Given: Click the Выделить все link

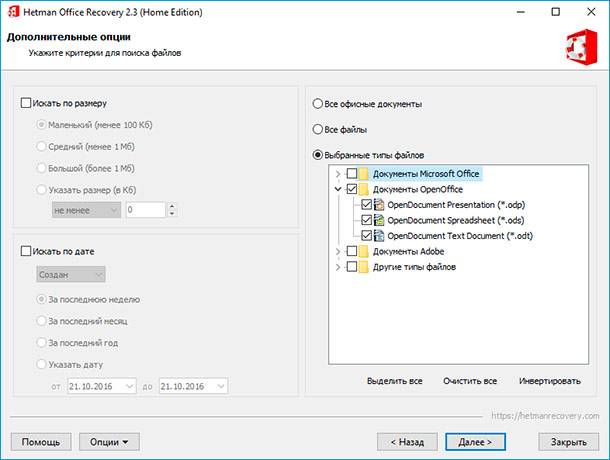Looking at the screenshot, I should click(394, 381).
